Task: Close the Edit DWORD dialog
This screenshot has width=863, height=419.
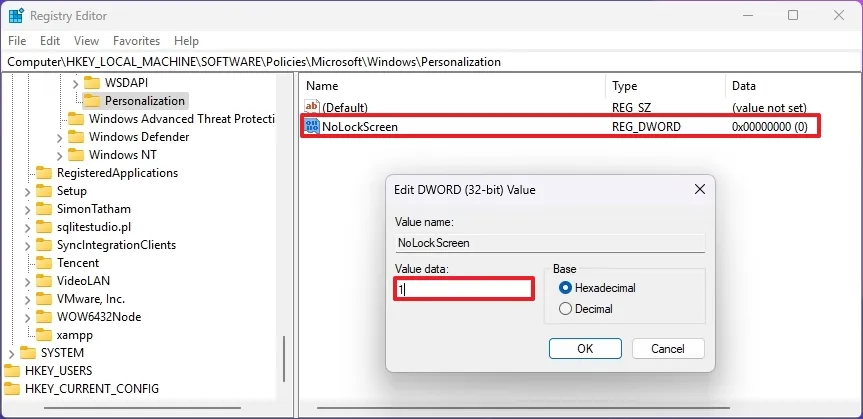Action: coord(699,189)
